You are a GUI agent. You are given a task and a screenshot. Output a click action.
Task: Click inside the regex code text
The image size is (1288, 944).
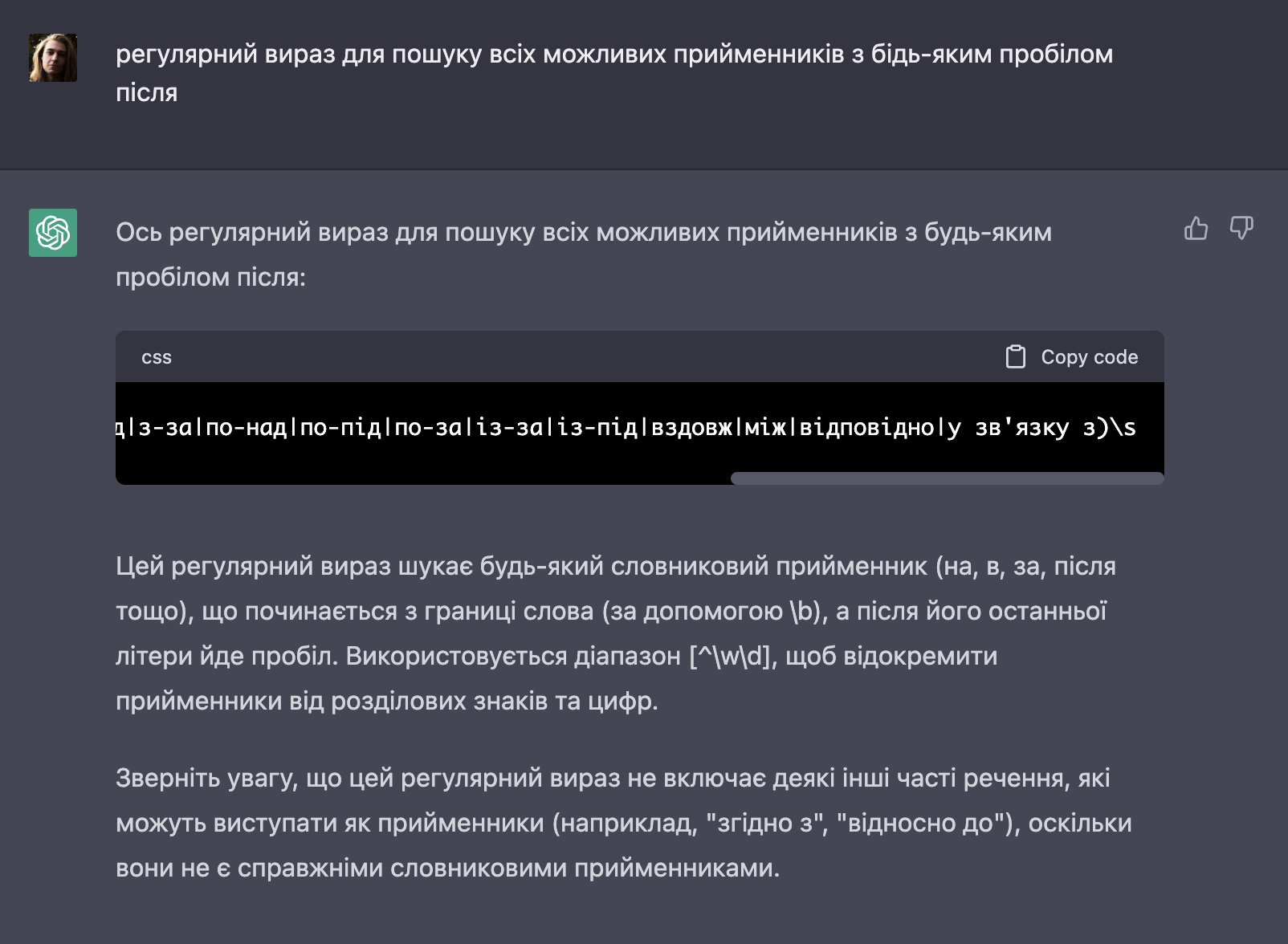pos(626,427)
